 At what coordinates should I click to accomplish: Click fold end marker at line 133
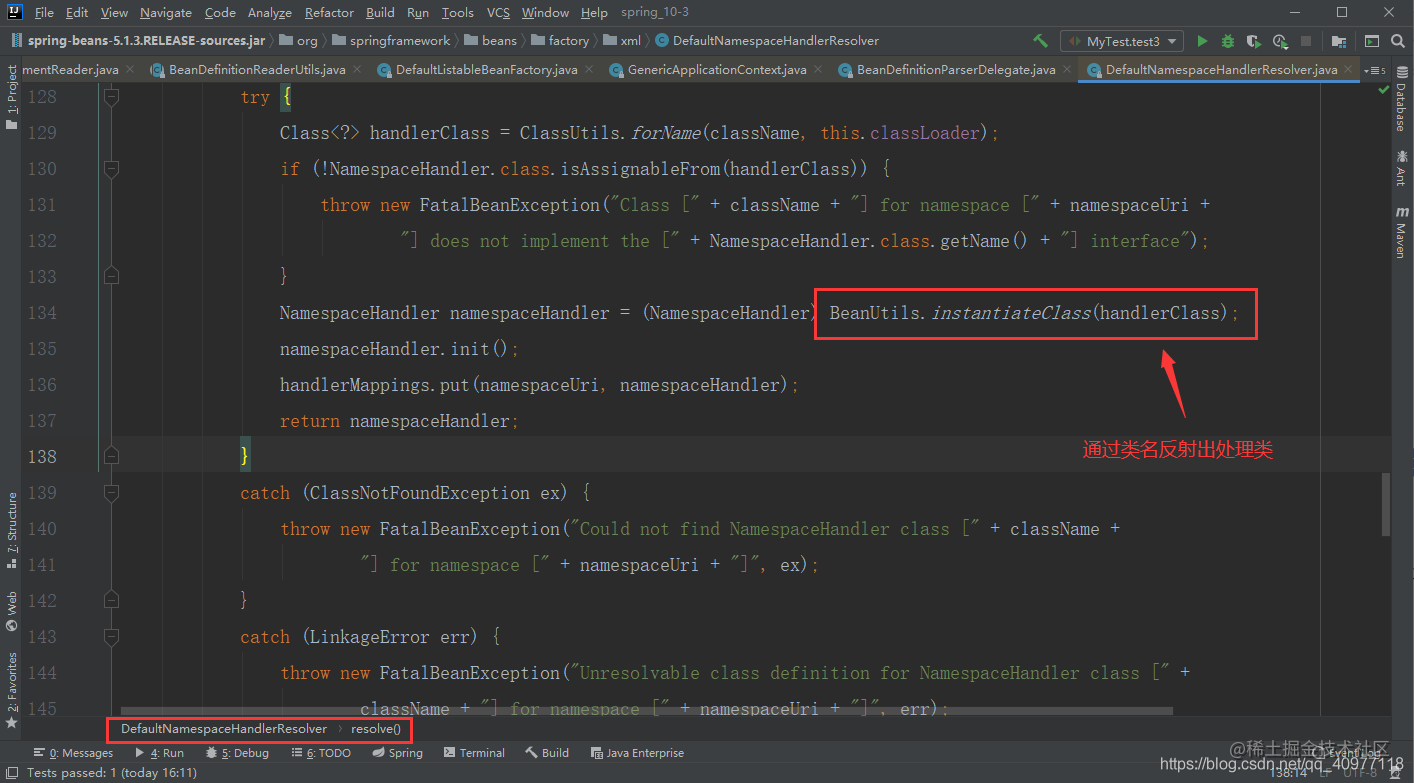111,276
